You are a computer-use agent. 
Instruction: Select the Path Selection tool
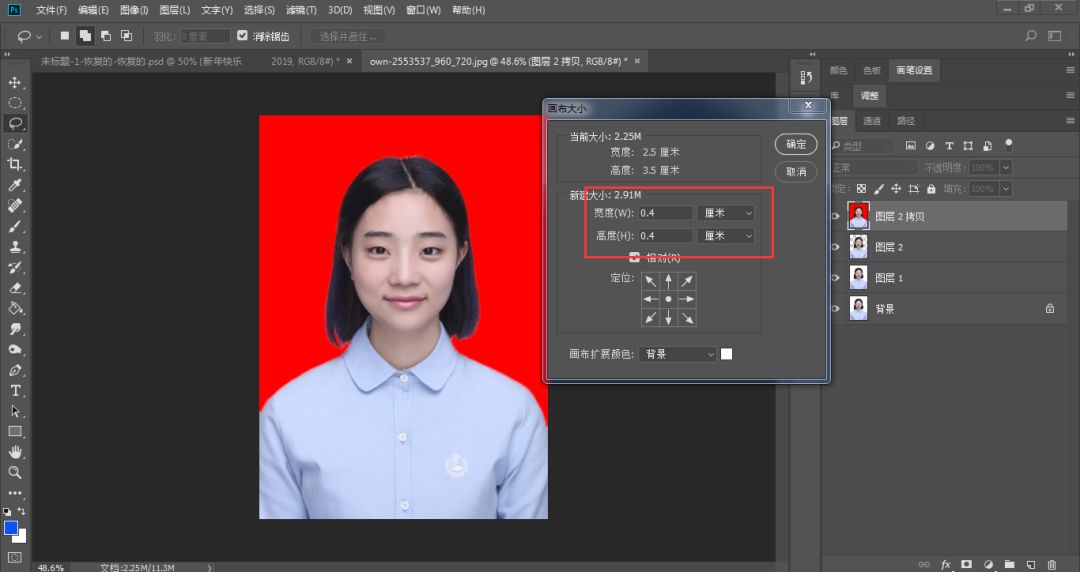(x=14, y=411)
